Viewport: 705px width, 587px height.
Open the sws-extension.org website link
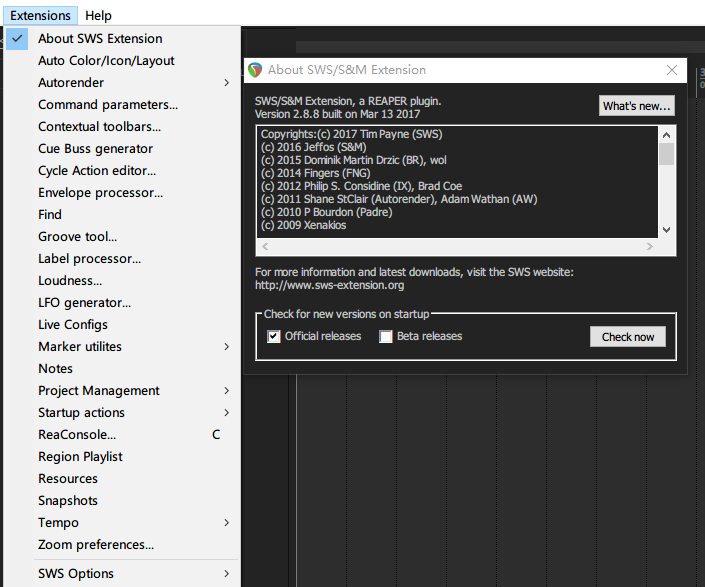click(x=330, y=285)
